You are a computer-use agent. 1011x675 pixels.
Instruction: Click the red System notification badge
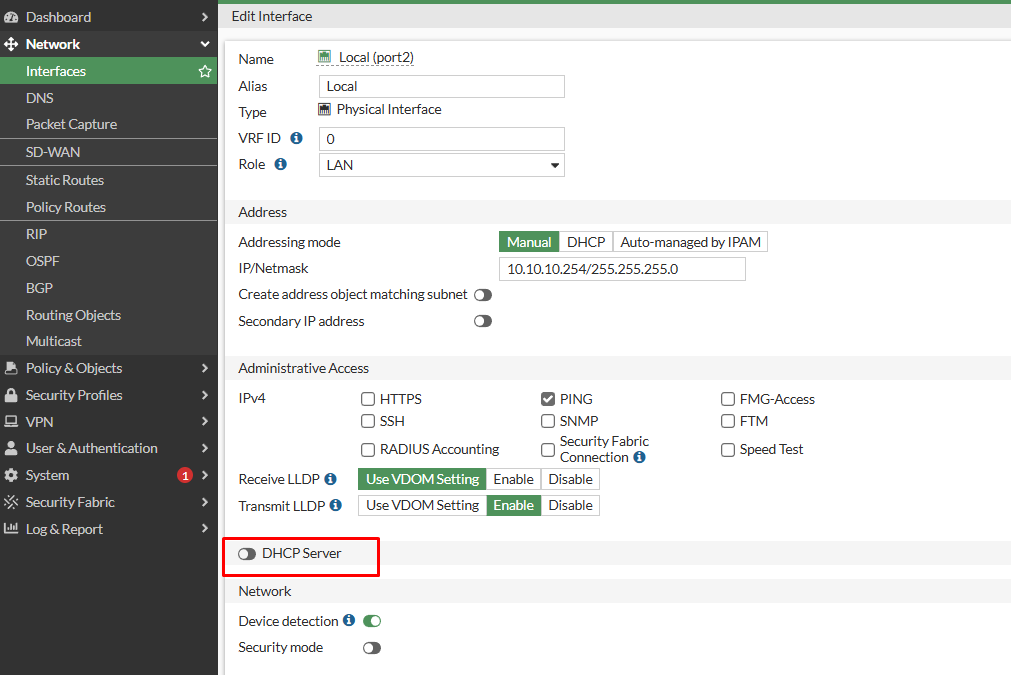tap(185, 475)
